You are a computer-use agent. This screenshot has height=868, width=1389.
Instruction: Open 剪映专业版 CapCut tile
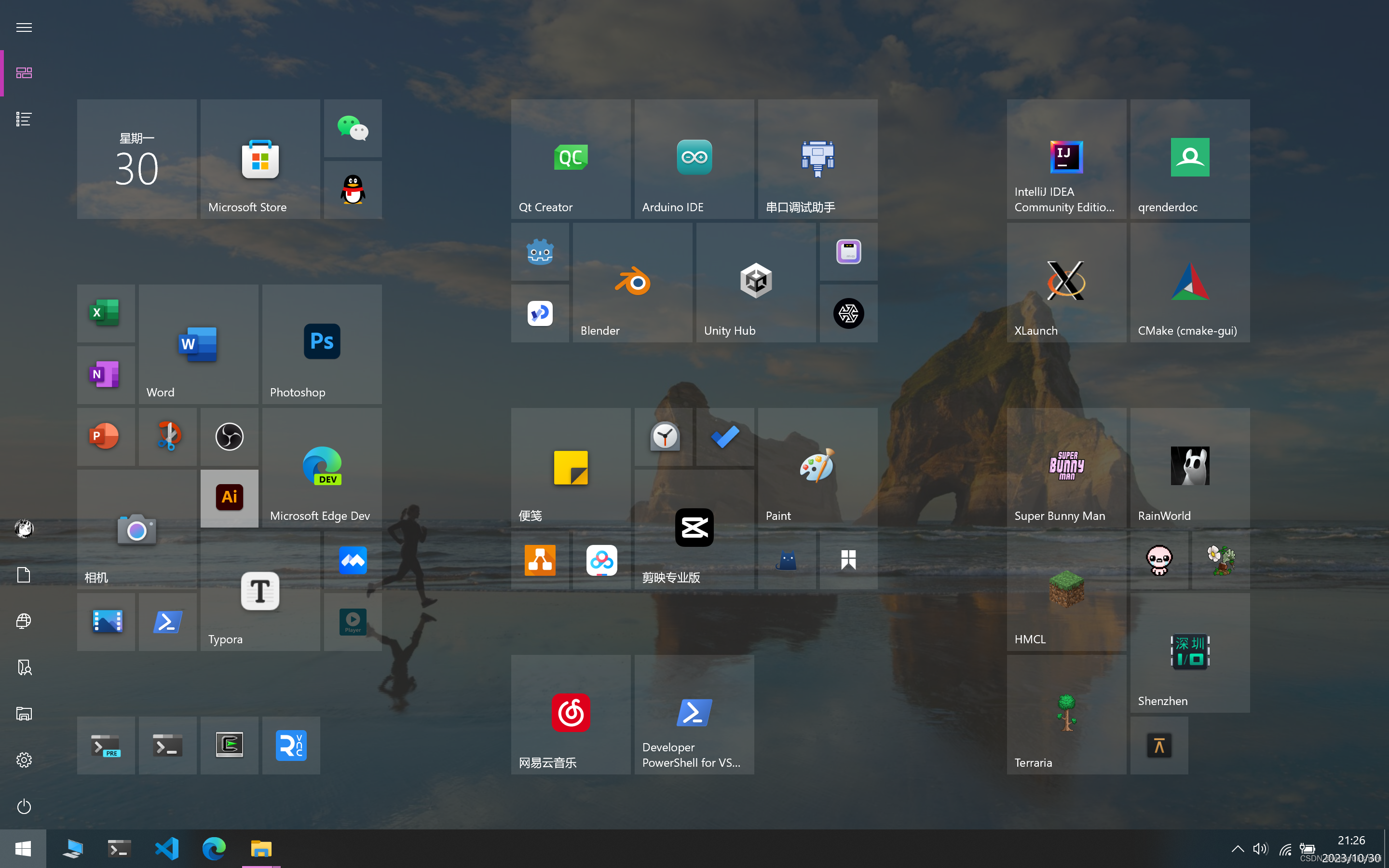tap(694, 529)
